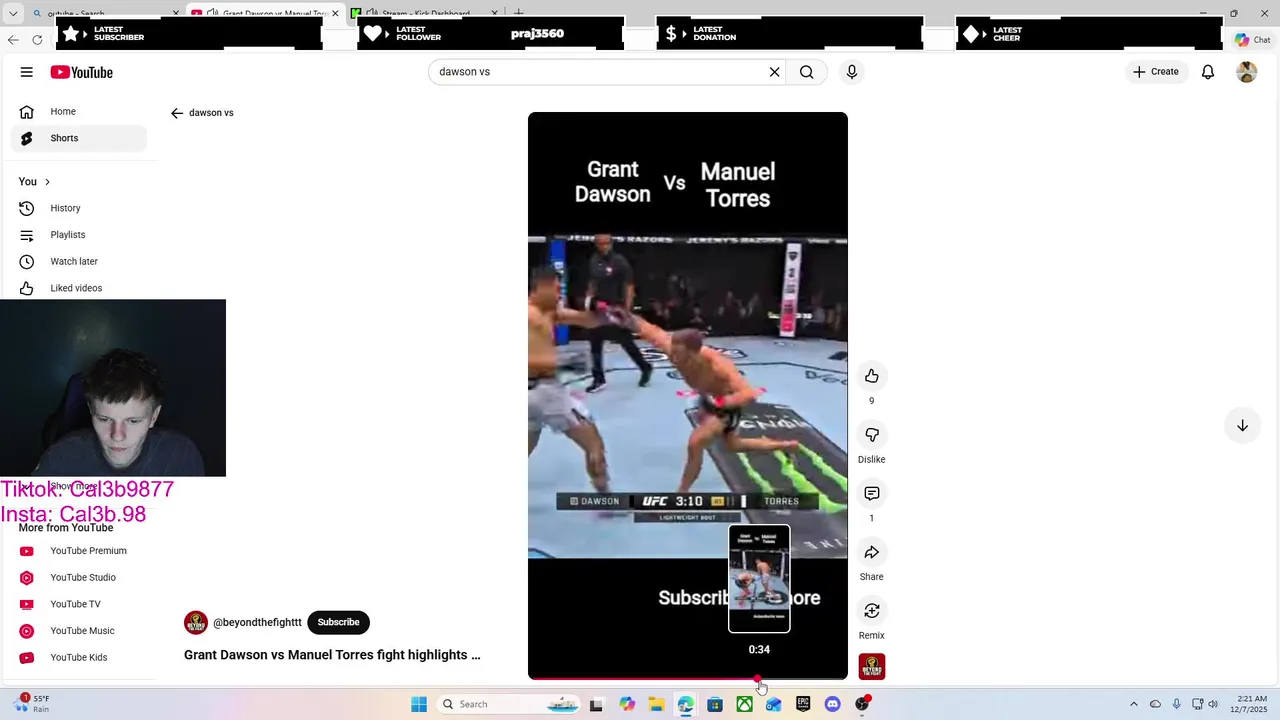
Task: Dislike the short
Action: coord(872,435)
